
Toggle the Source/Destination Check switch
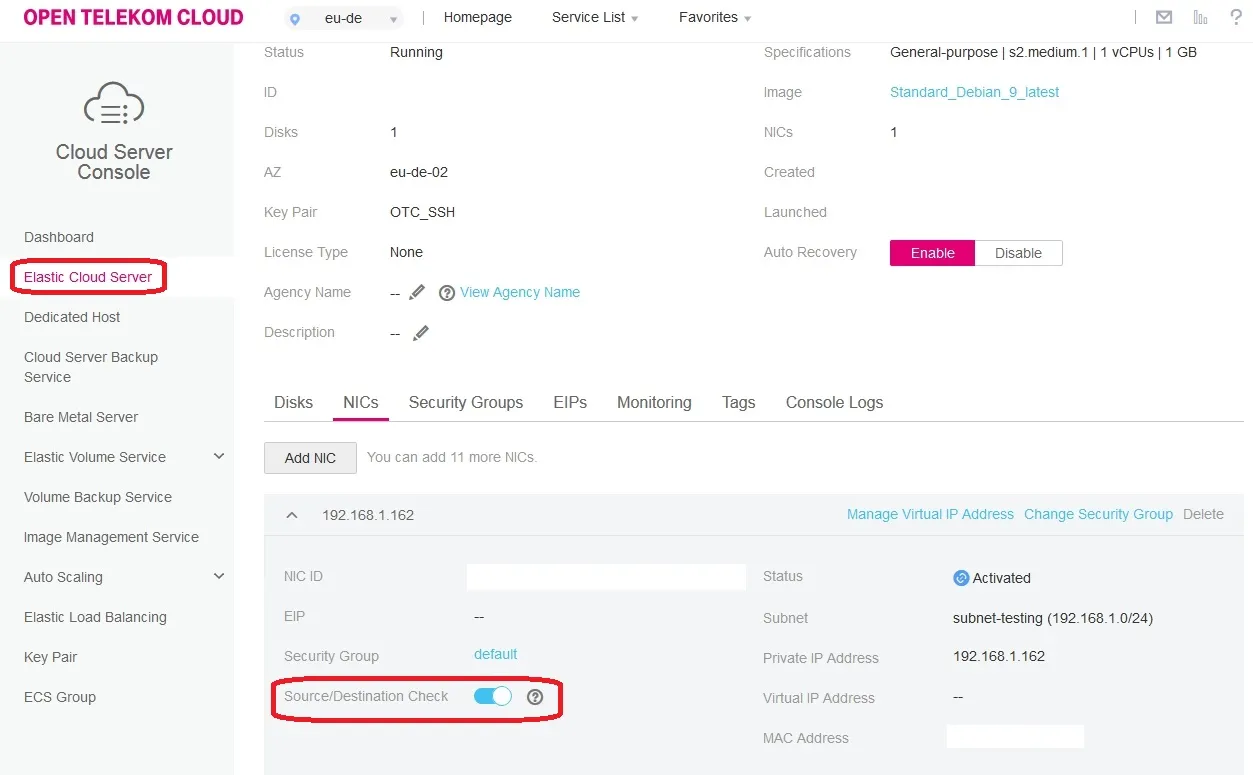pyautogui.click(x=493, y=696)
